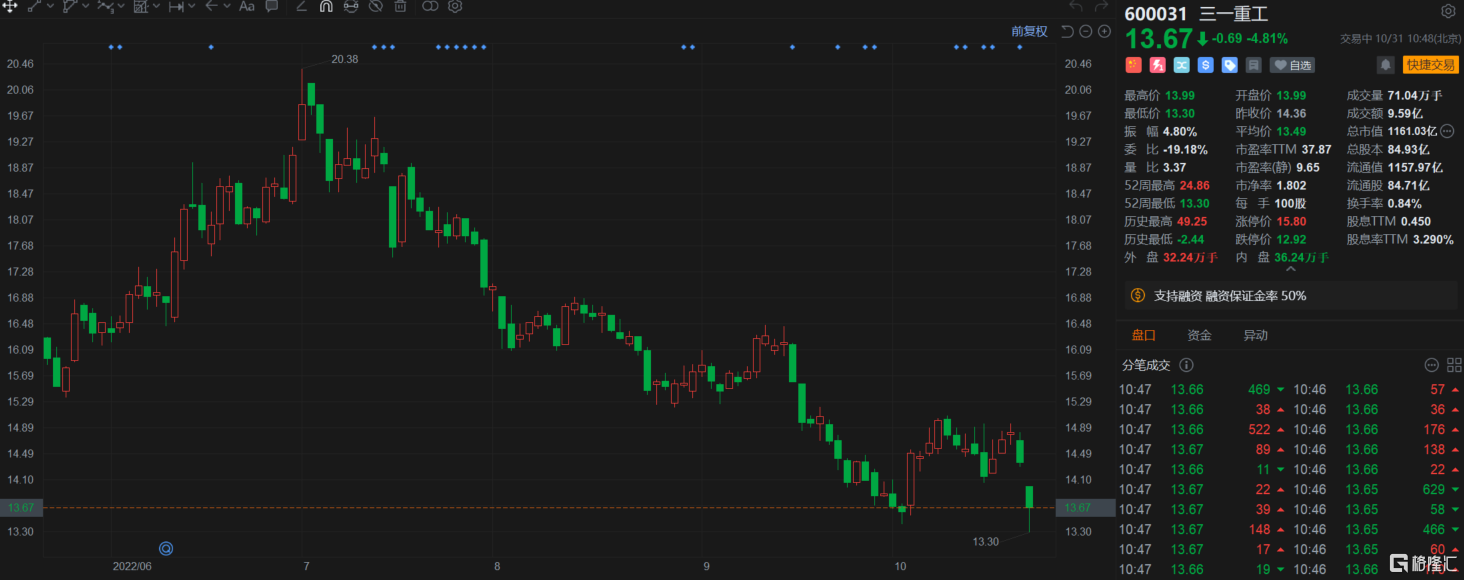This screenshot has width=1464, height=580.
Task: Reset chart view with the return icon
Action: pos(1067,31)
